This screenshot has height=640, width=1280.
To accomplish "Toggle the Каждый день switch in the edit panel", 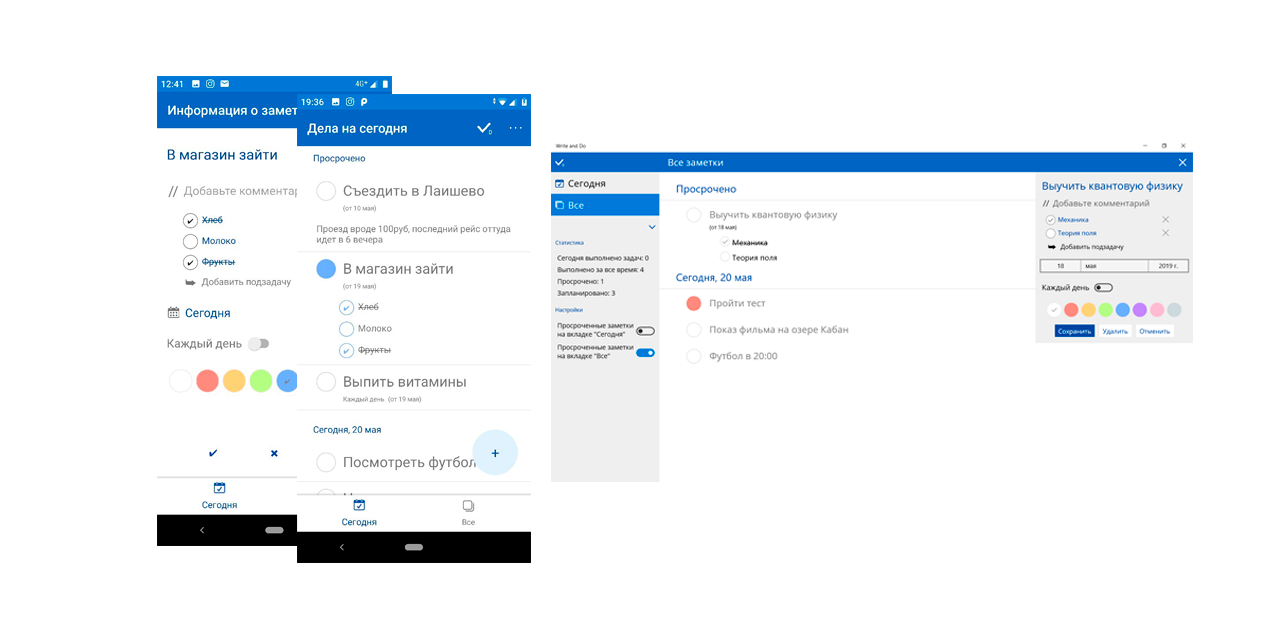I will coord(1104,287).
